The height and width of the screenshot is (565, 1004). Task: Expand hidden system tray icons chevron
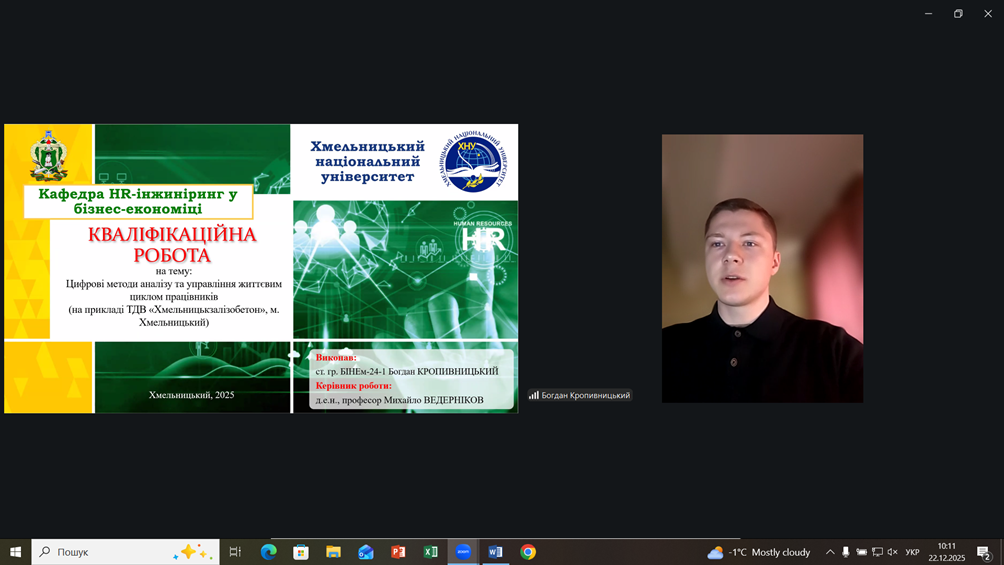click(x=830, y=552)
